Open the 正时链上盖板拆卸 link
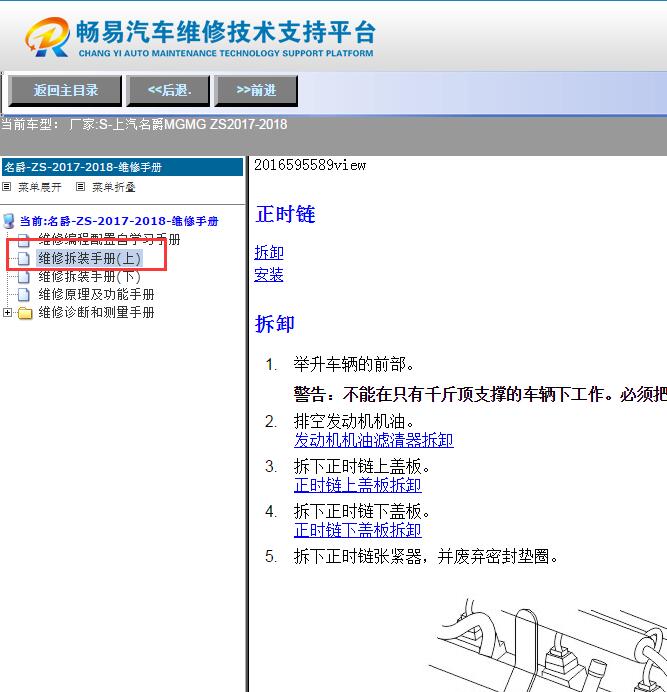This screenshot has width=667, height=692. (358, 485)
